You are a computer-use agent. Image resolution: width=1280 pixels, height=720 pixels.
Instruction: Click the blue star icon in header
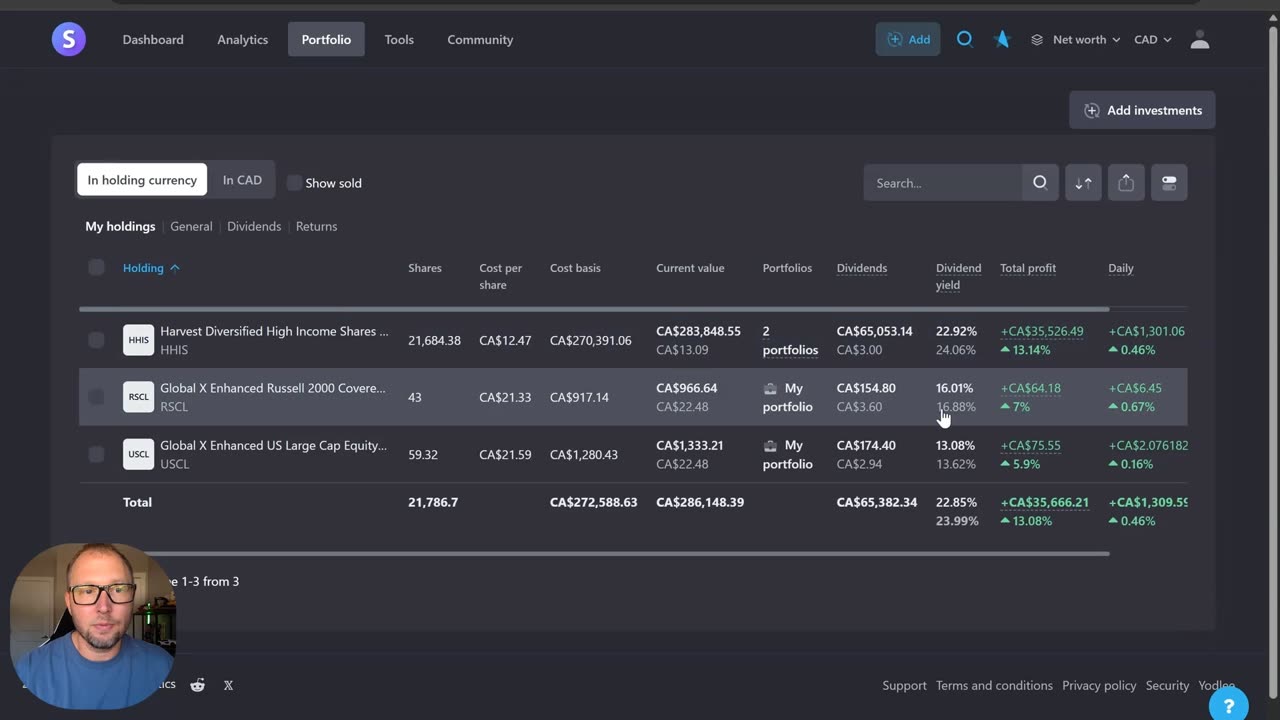tap(1002, 39)
